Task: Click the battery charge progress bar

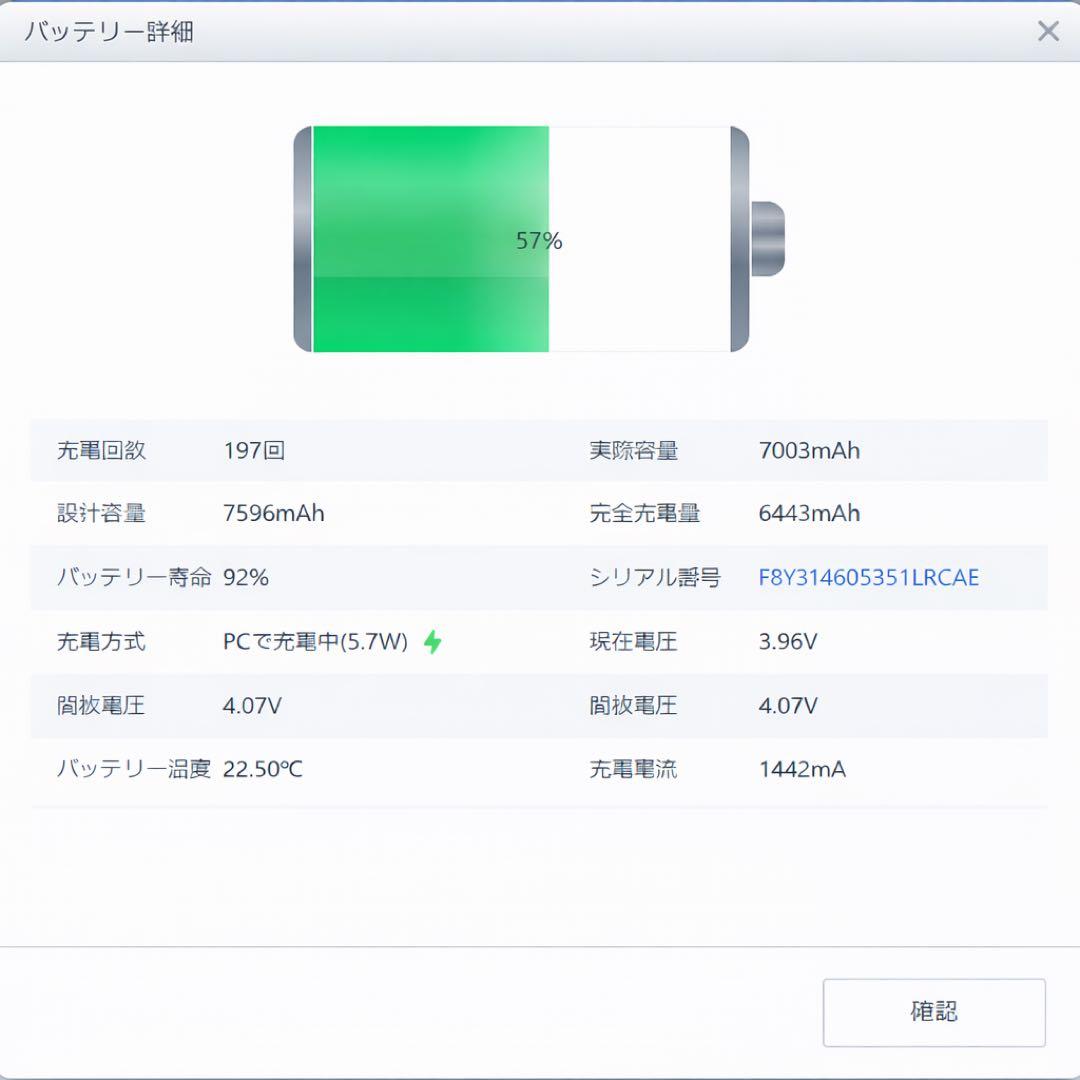Action: (x=430, y=240)
